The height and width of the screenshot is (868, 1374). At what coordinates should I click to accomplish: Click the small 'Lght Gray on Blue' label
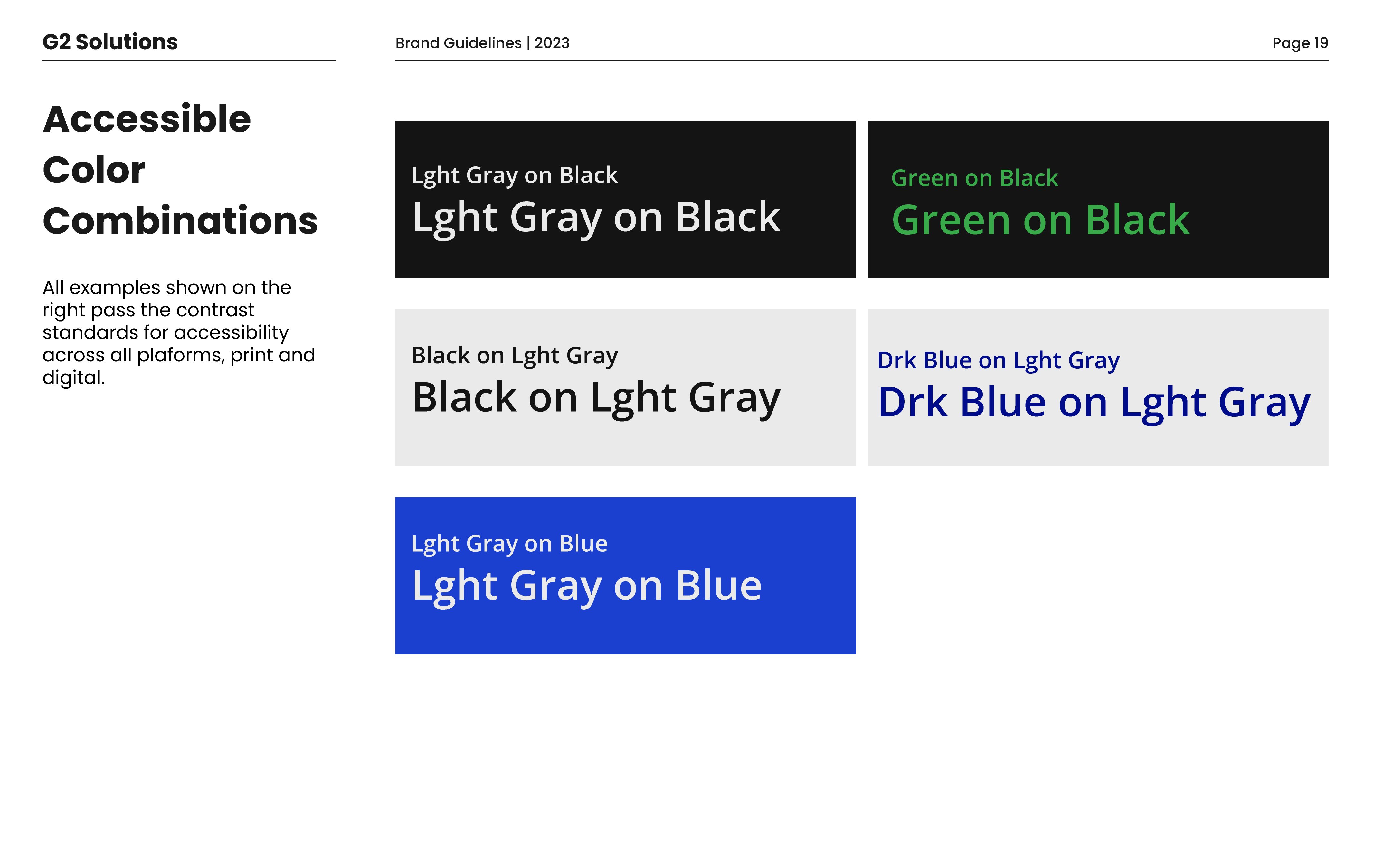coord(509,544)
